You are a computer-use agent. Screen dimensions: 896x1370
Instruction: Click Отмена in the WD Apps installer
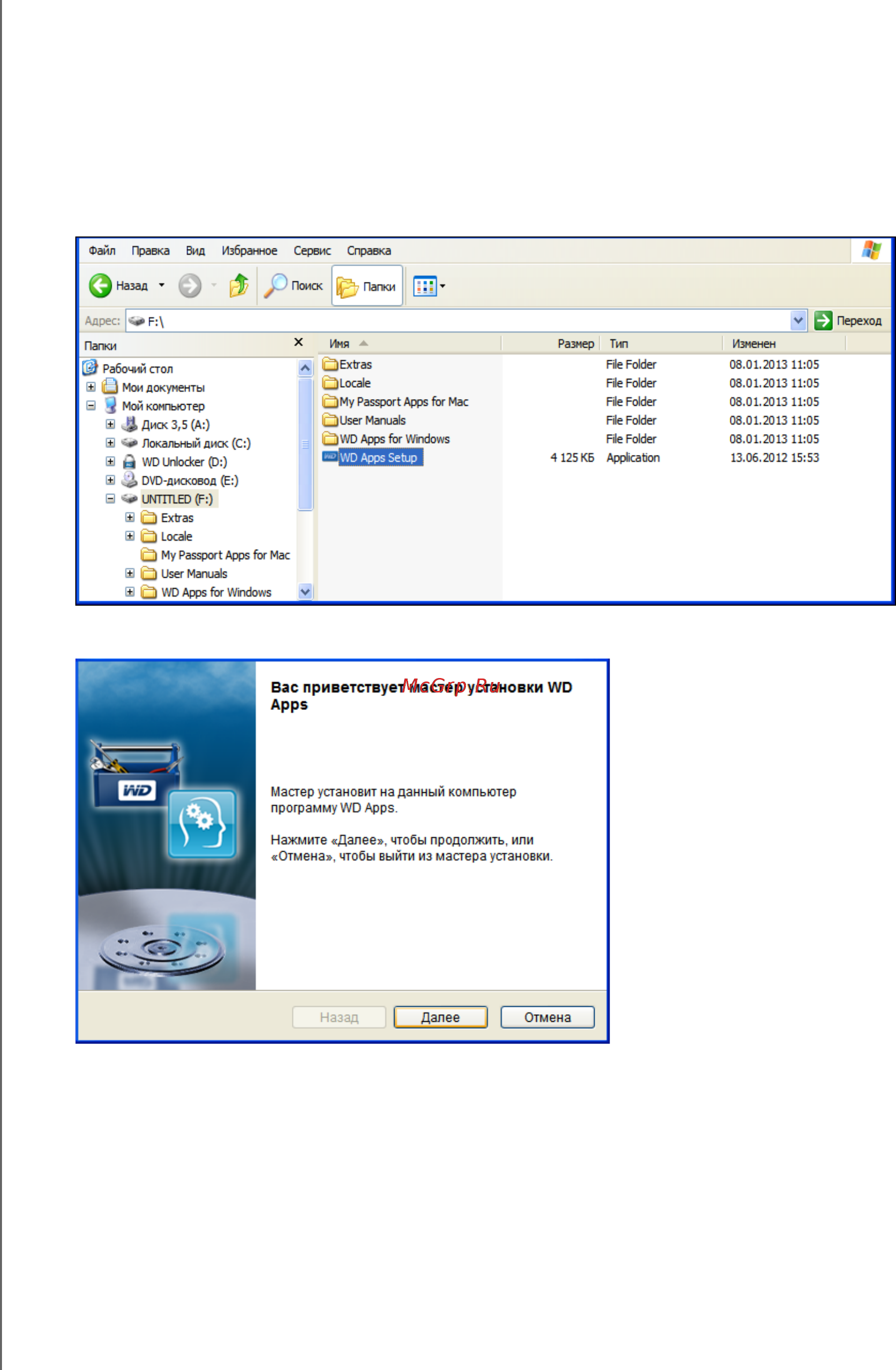(547, 1017)
